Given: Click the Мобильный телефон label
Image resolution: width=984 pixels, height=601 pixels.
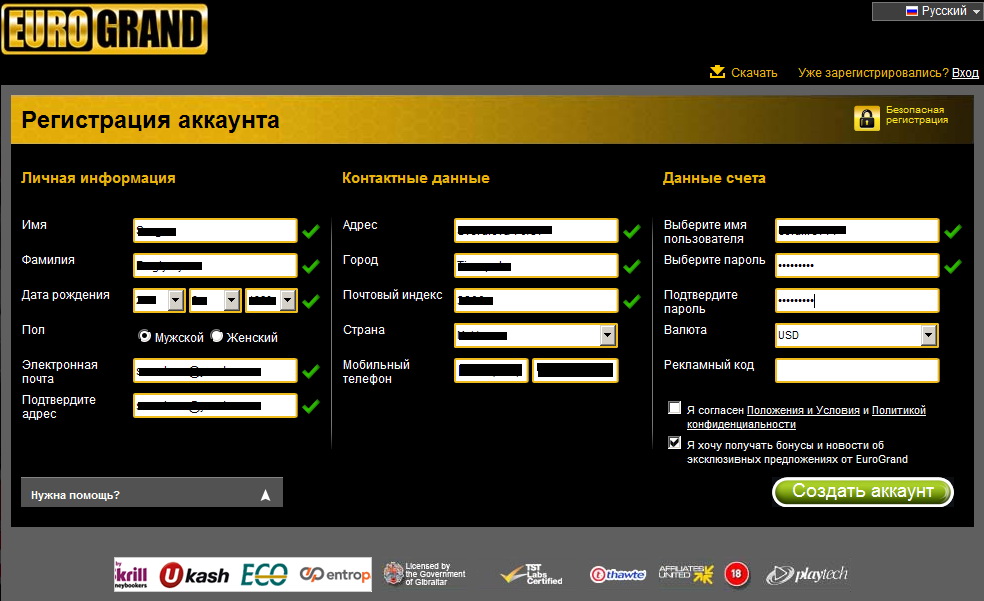Looking at the screenshot, I should pyautogui.click(x=376, y=371).
